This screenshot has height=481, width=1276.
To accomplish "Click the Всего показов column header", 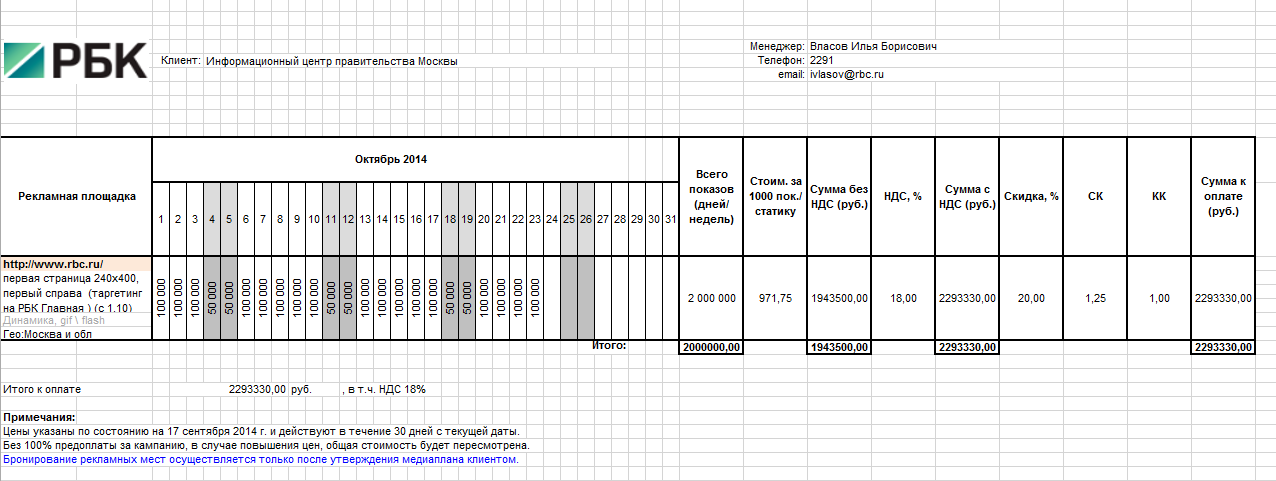I will pyautogui.click(x=711, y=196).
